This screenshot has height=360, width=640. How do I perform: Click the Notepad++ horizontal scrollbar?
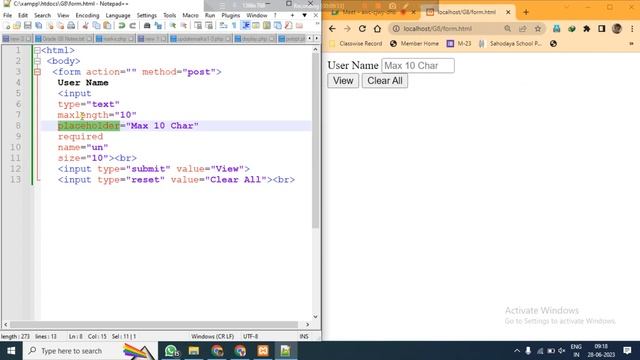click(x=154, y=324)
